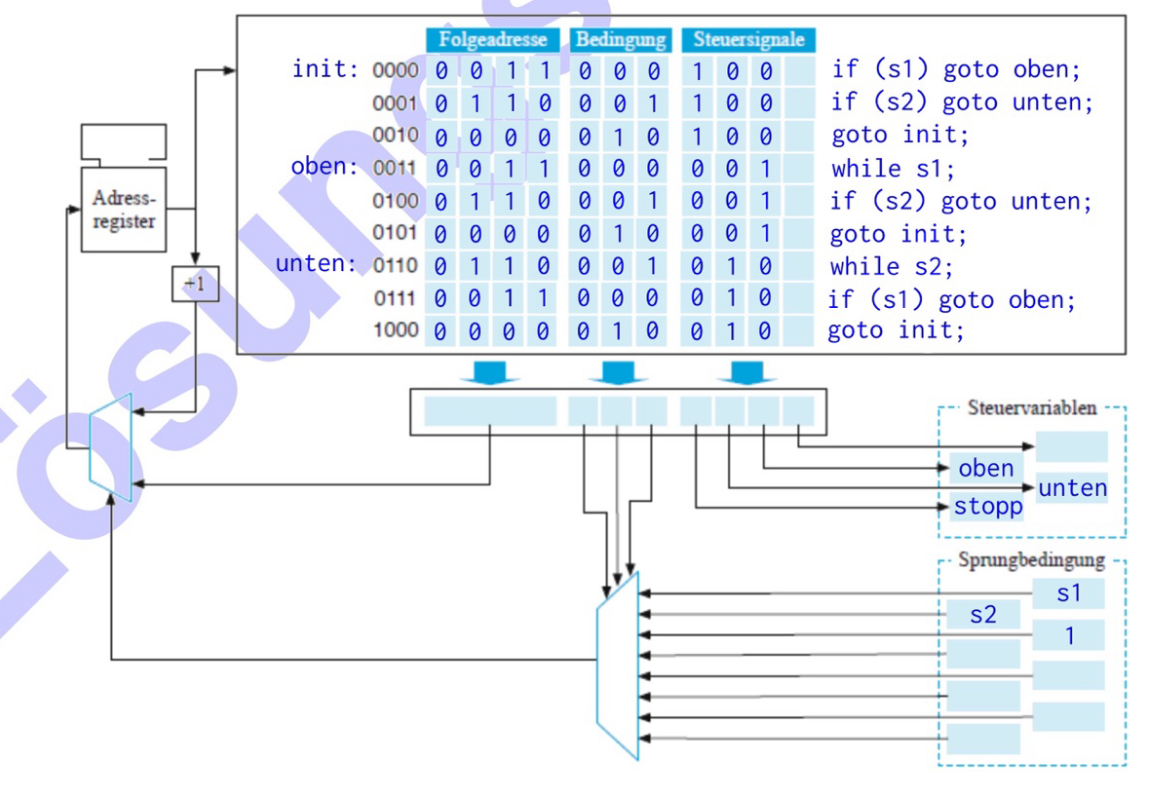The height and width of the screenshot is (798, 1158).
Task: Click the s1 Sprungbedingung input field
Action: click(1068, 593)
